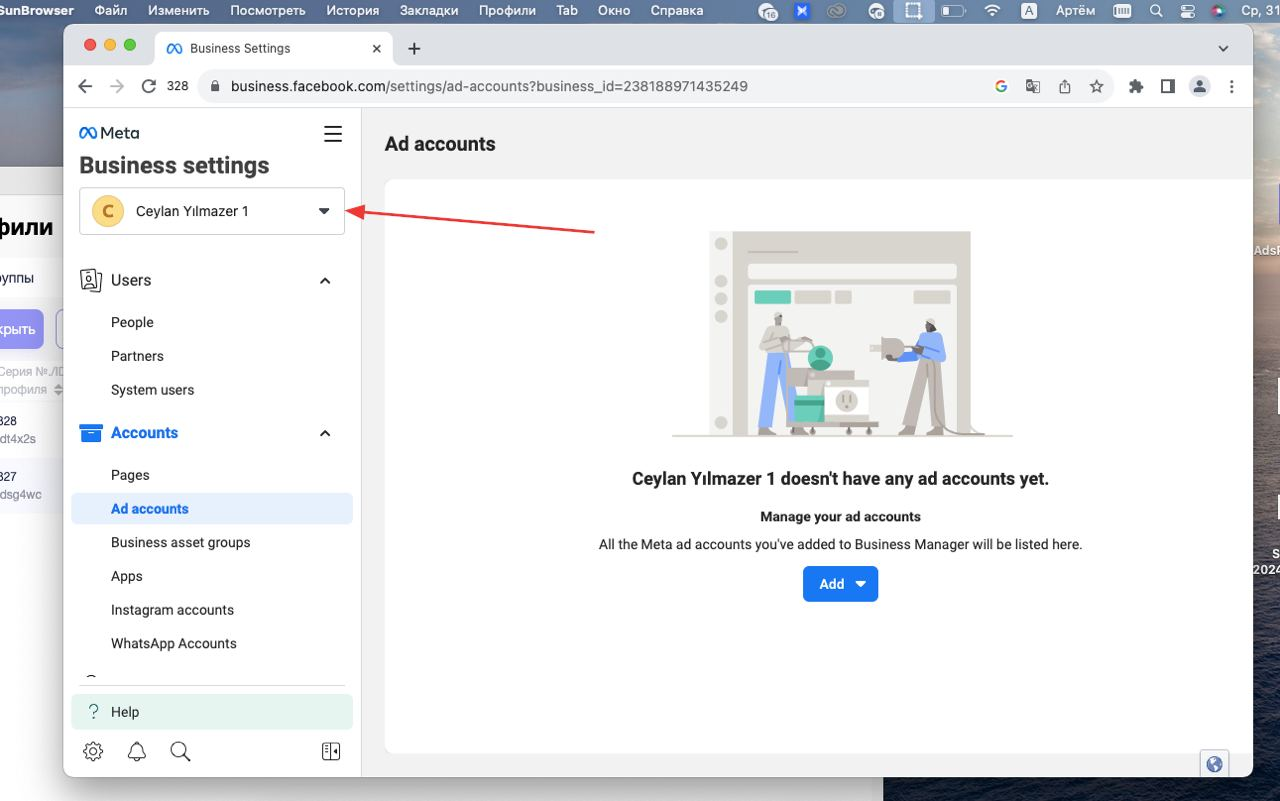Click the Help button
This screenshot has height=801, width=1280.
coord(212,712)
